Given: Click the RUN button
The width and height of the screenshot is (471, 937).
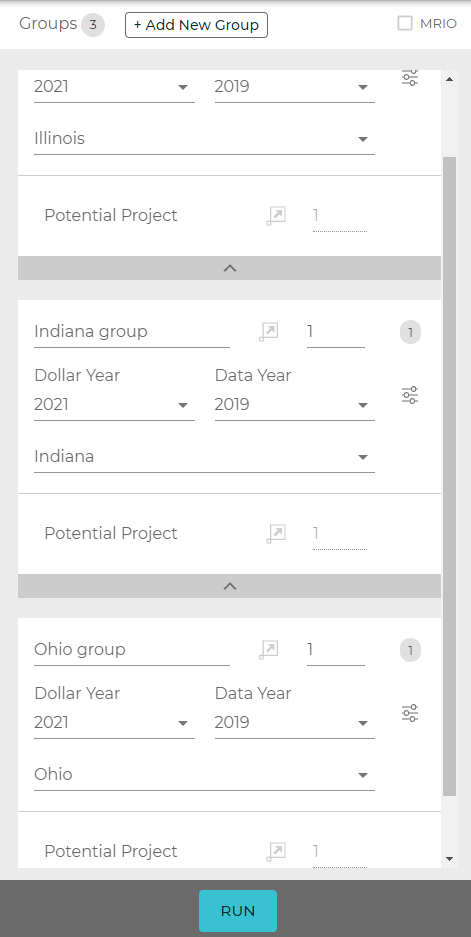Looking at the screenshot, I should (x=238, y=911).
